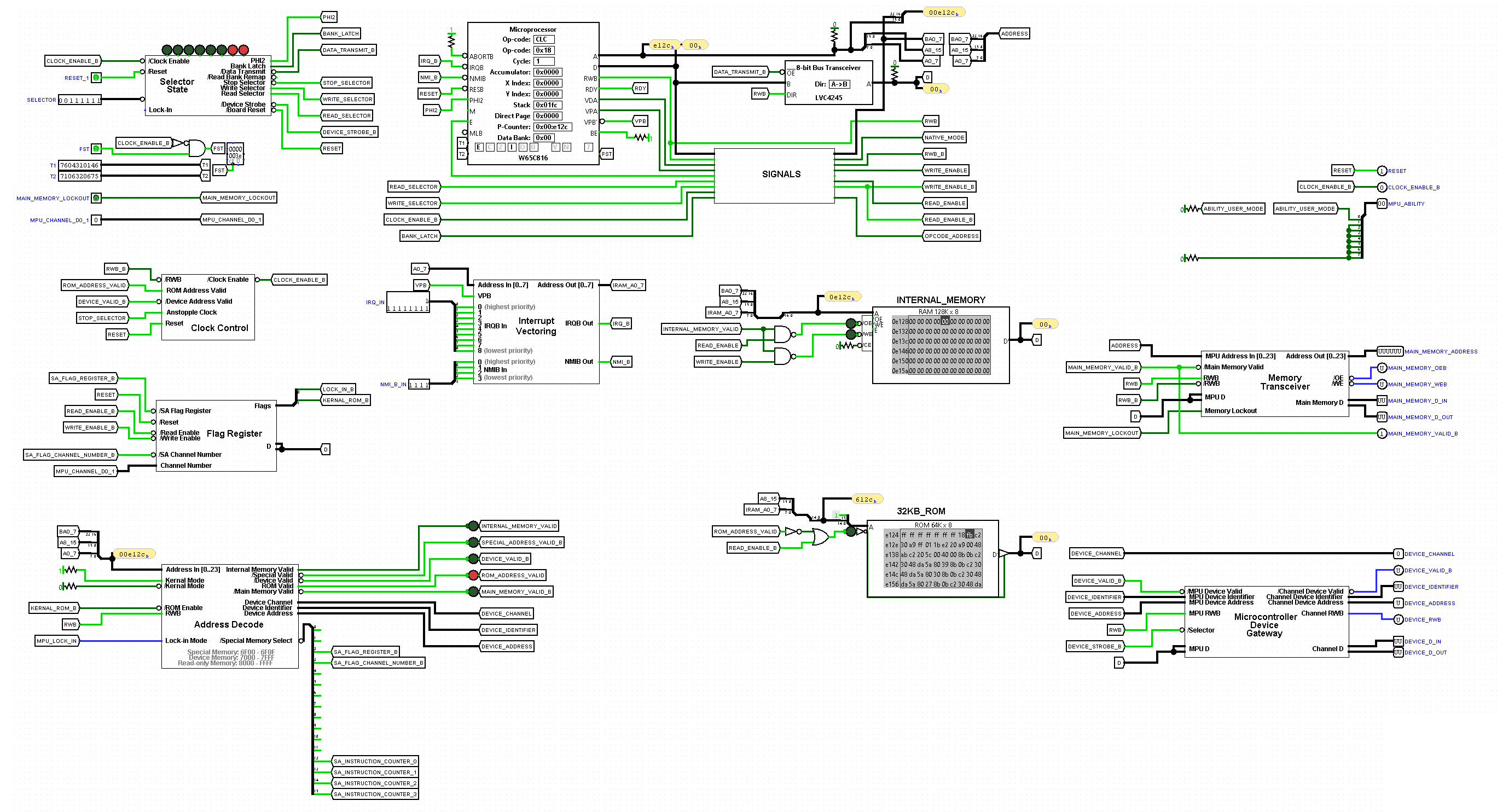The height and width of the screenshot is (812, 1497).
Task: Click the red LED beside ROM_ADDRESS_VALID
Action: (473, 576)
